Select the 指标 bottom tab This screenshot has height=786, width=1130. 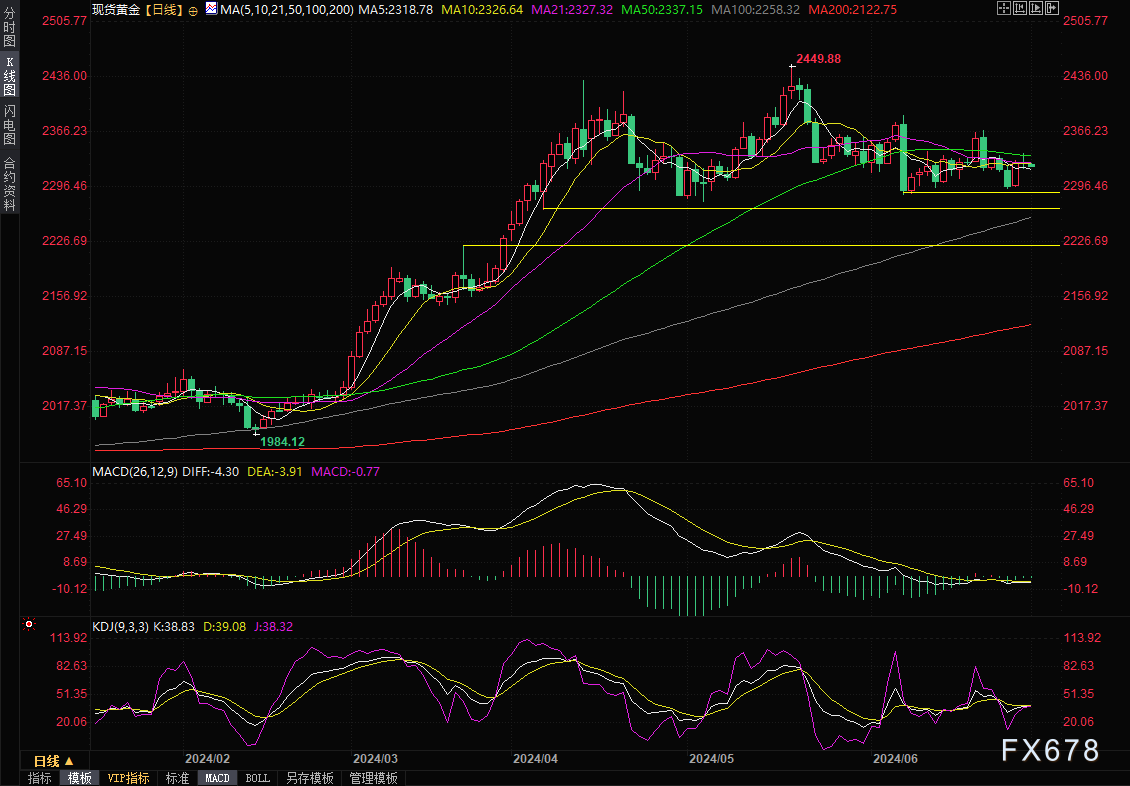click(39, 778)
